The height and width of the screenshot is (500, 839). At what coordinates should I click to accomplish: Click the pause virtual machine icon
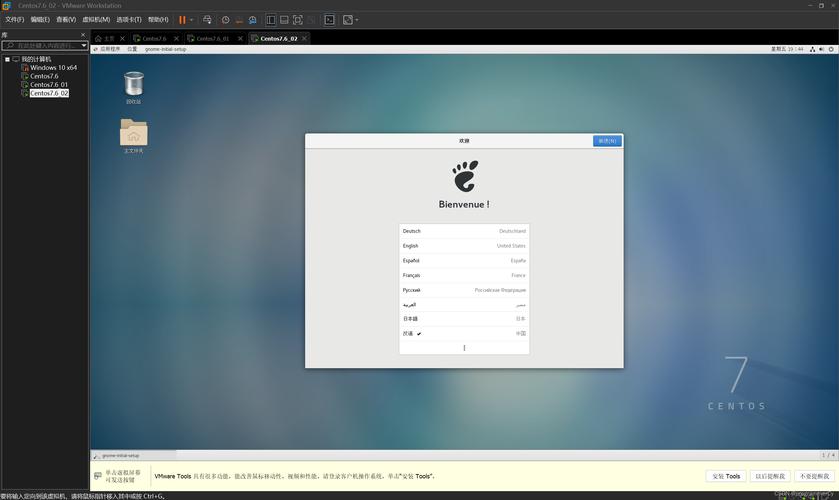click(x=182, y=20)
